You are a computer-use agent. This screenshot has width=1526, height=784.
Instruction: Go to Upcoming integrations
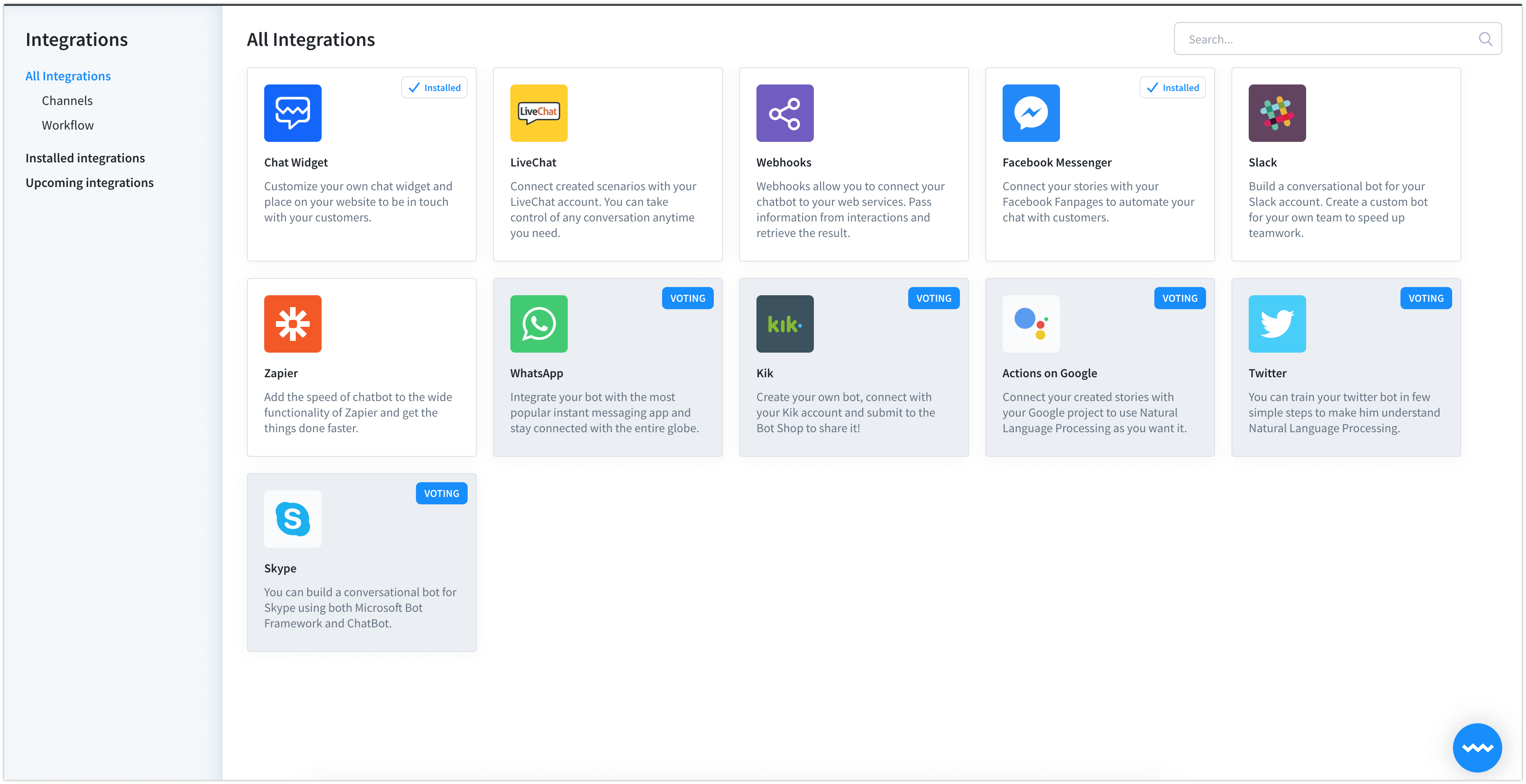point(89,182)
